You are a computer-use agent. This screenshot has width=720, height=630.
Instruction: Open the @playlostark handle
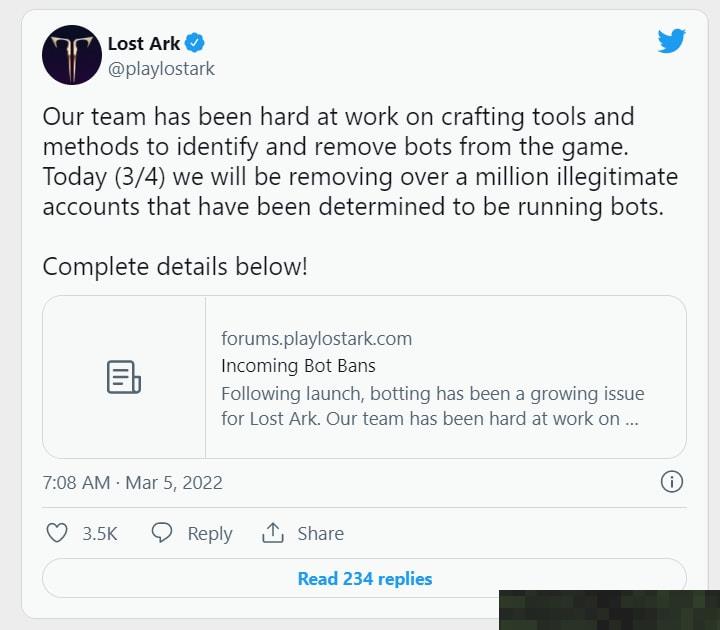pos(161,69)
